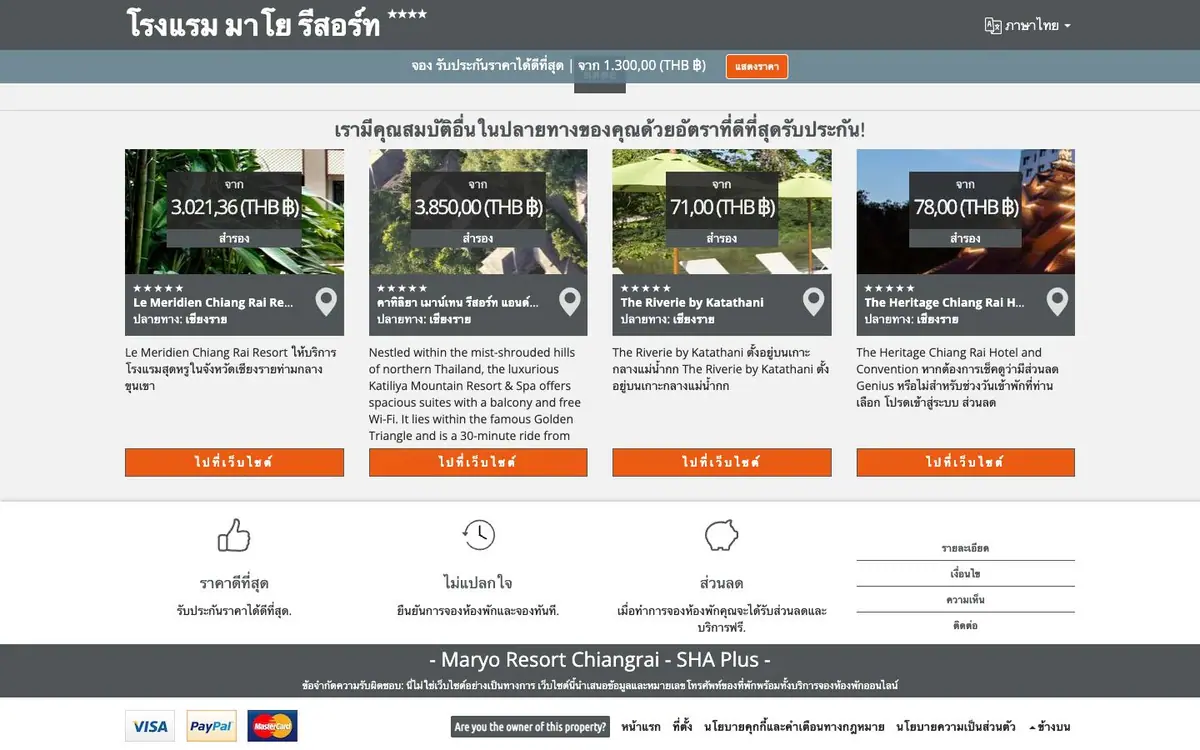Screen dimensions: 1200x750
Task: Click the piggy bank discount icon
Action: [722, 535]
